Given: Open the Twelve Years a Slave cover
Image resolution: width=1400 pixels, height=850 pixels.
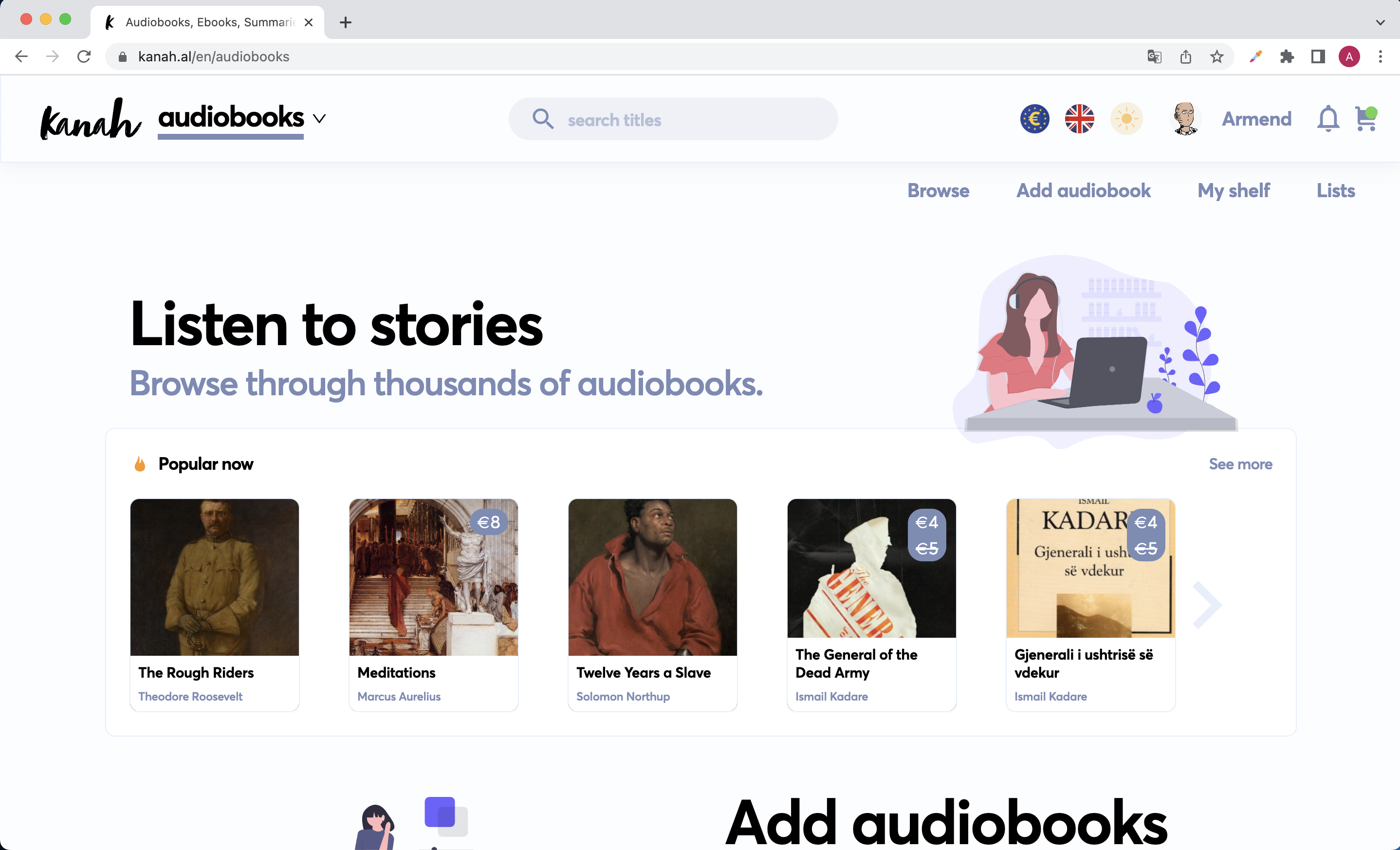Looking at the screenshot, I should tap(652, 577).
